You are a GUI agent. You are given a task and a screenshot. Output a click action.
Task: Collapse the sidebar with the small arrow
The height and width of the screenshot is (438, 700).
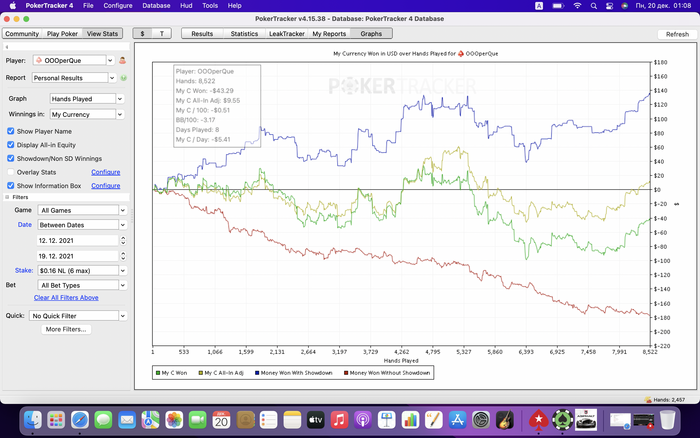(7, 46)
